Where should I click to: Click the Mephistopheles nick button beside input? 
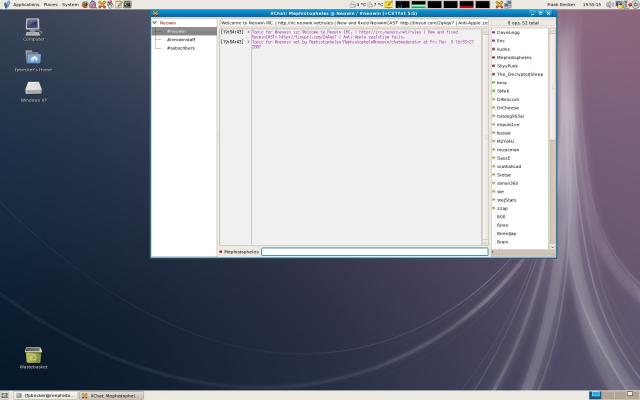point(239,252)
